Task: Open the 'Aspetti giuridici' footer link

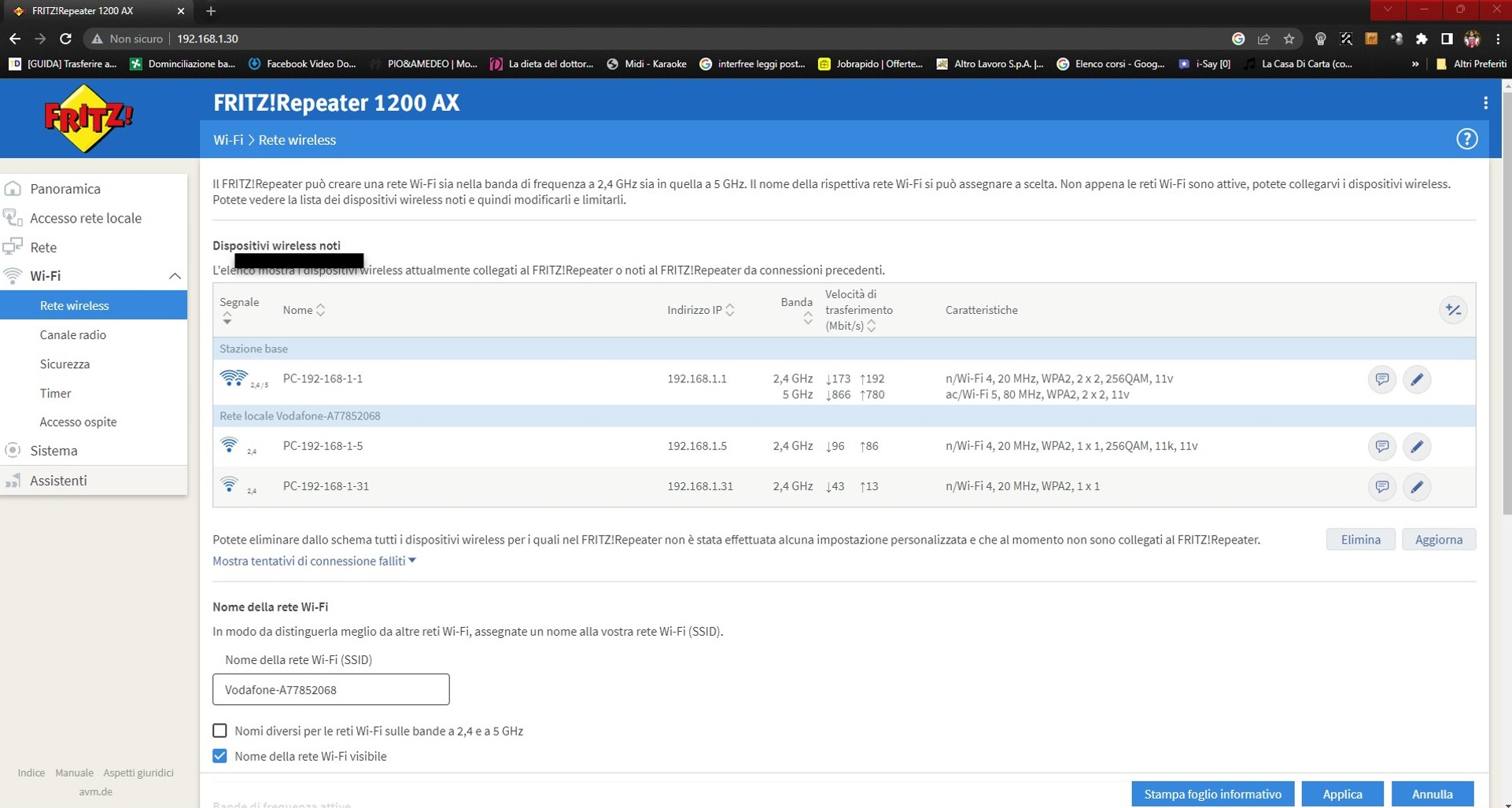Action: (x=138, y=773)
